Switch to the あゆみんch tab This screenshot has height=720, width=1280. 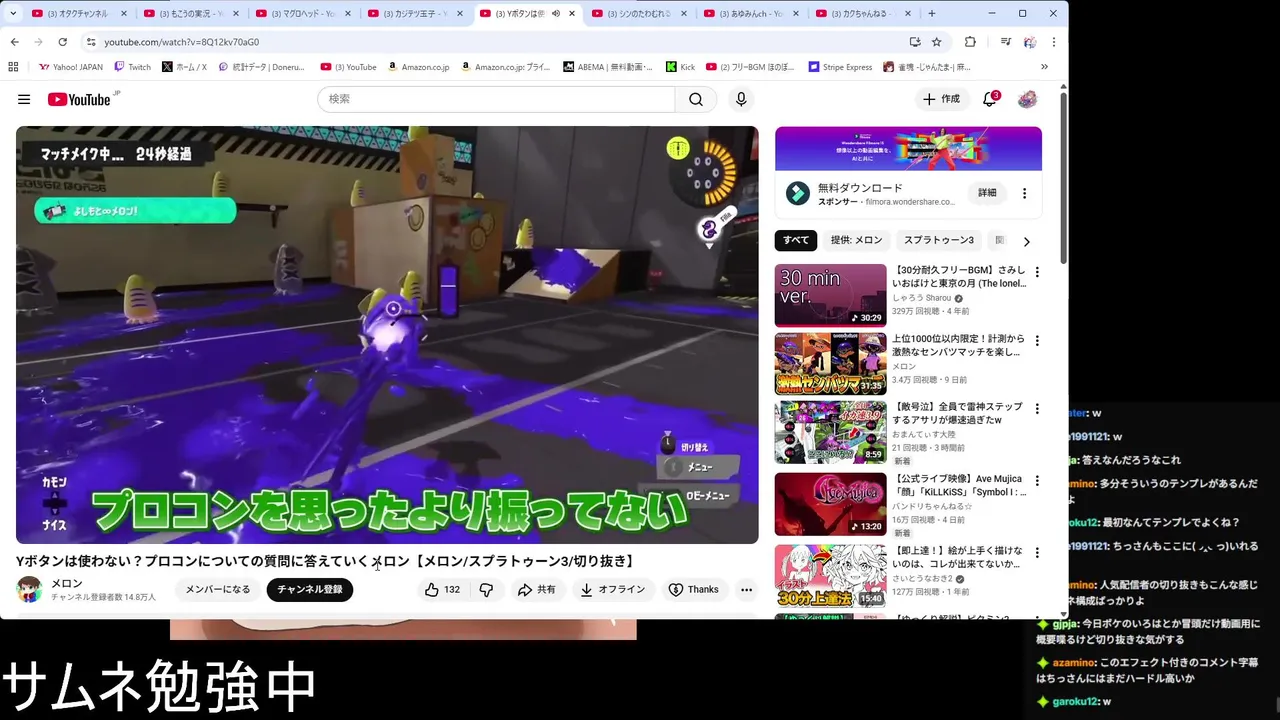tap(751, 14)
